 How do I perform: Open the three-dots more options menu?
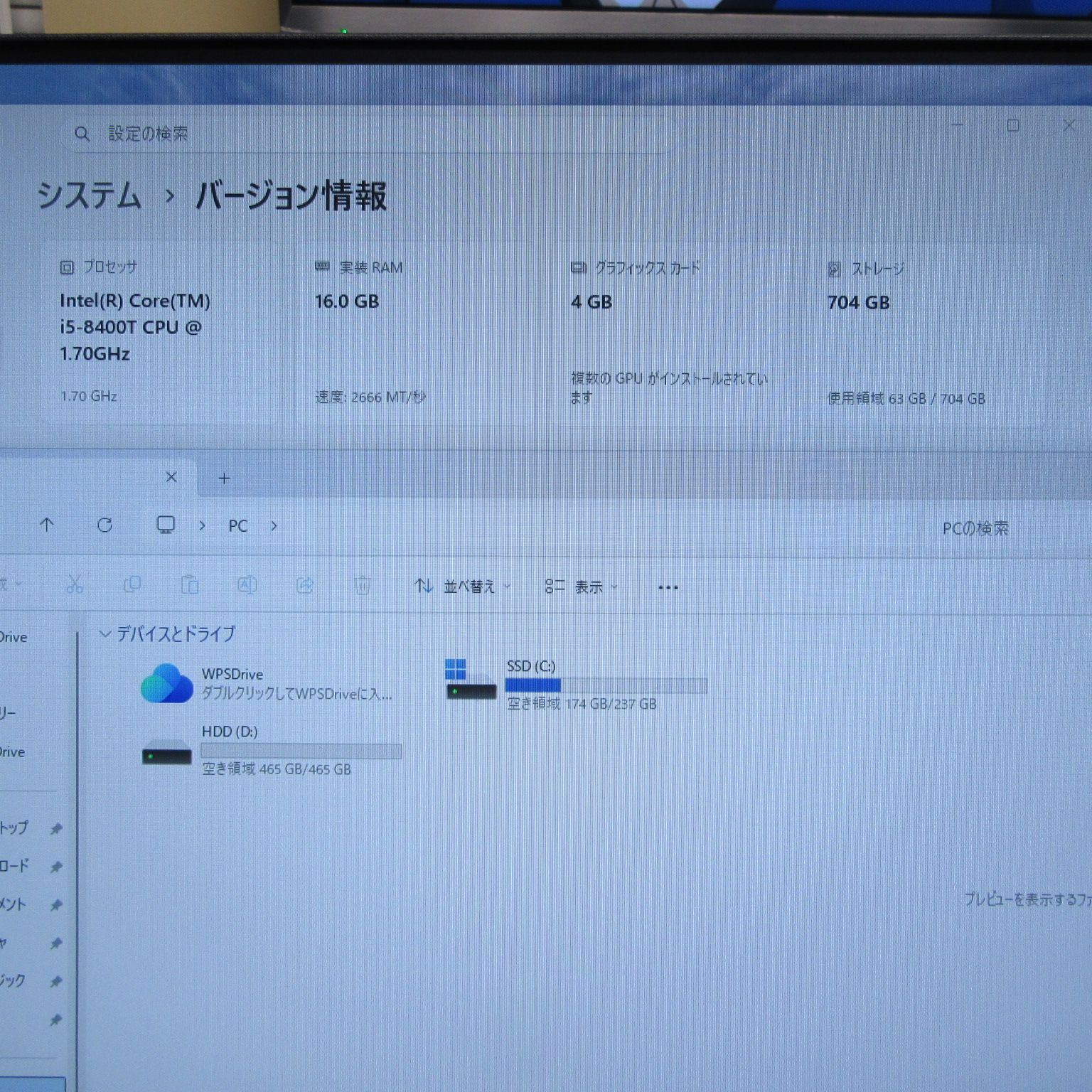(668, 588)
